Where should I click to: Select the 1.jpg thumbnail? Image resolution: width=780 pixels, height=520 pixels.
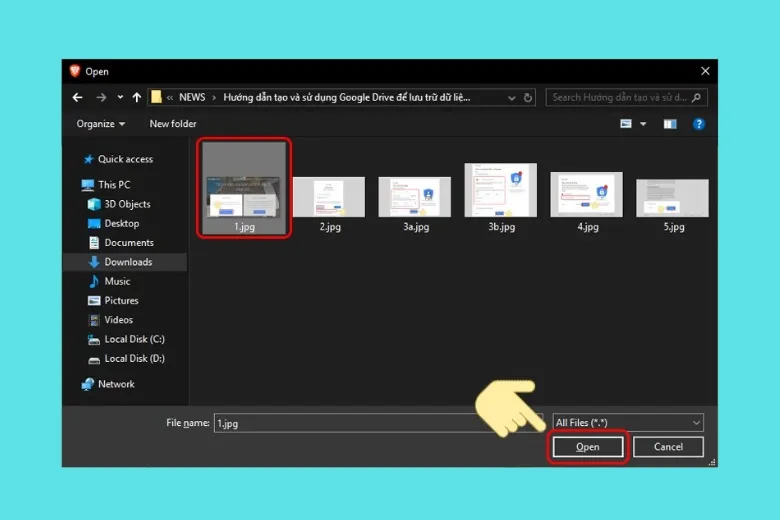coord(244,188)
